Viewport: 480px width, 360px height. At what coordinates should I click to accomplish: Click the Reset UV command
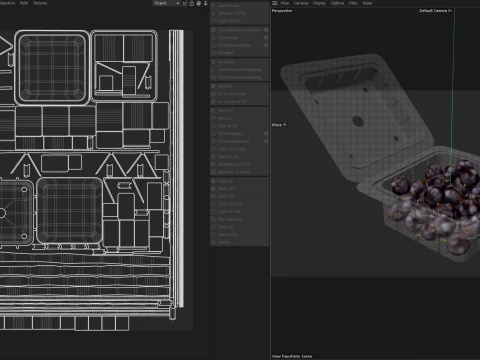coord(239,196)
